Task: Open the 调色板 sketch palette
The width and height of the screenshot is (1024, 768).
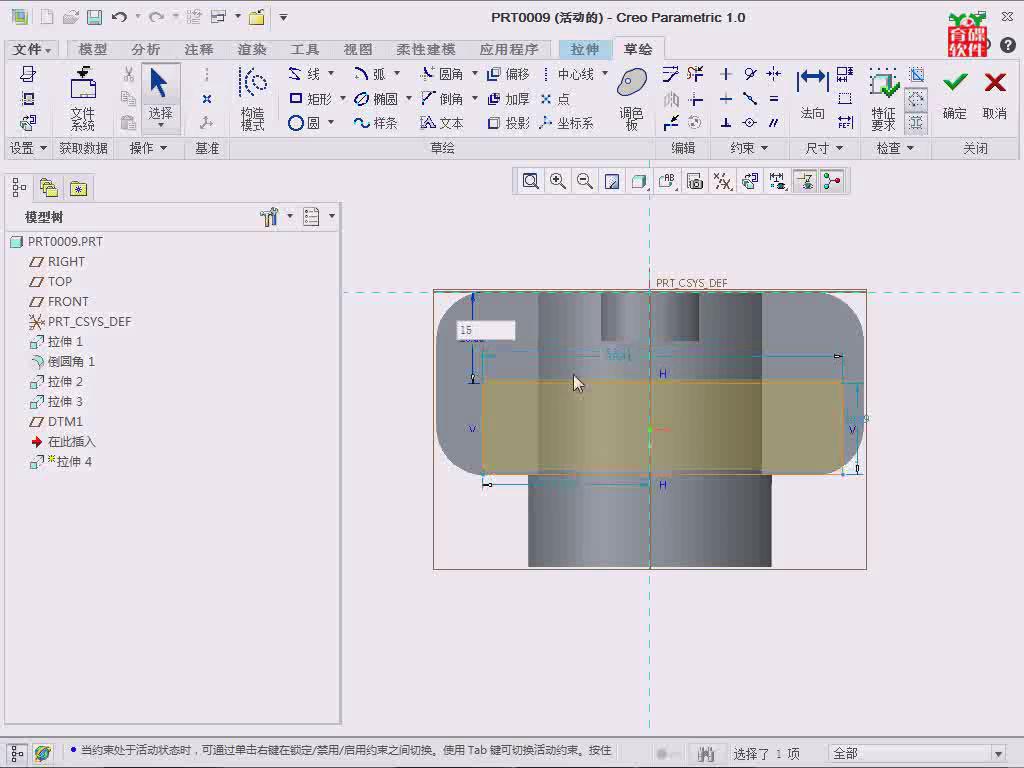Action: point(632,99)
